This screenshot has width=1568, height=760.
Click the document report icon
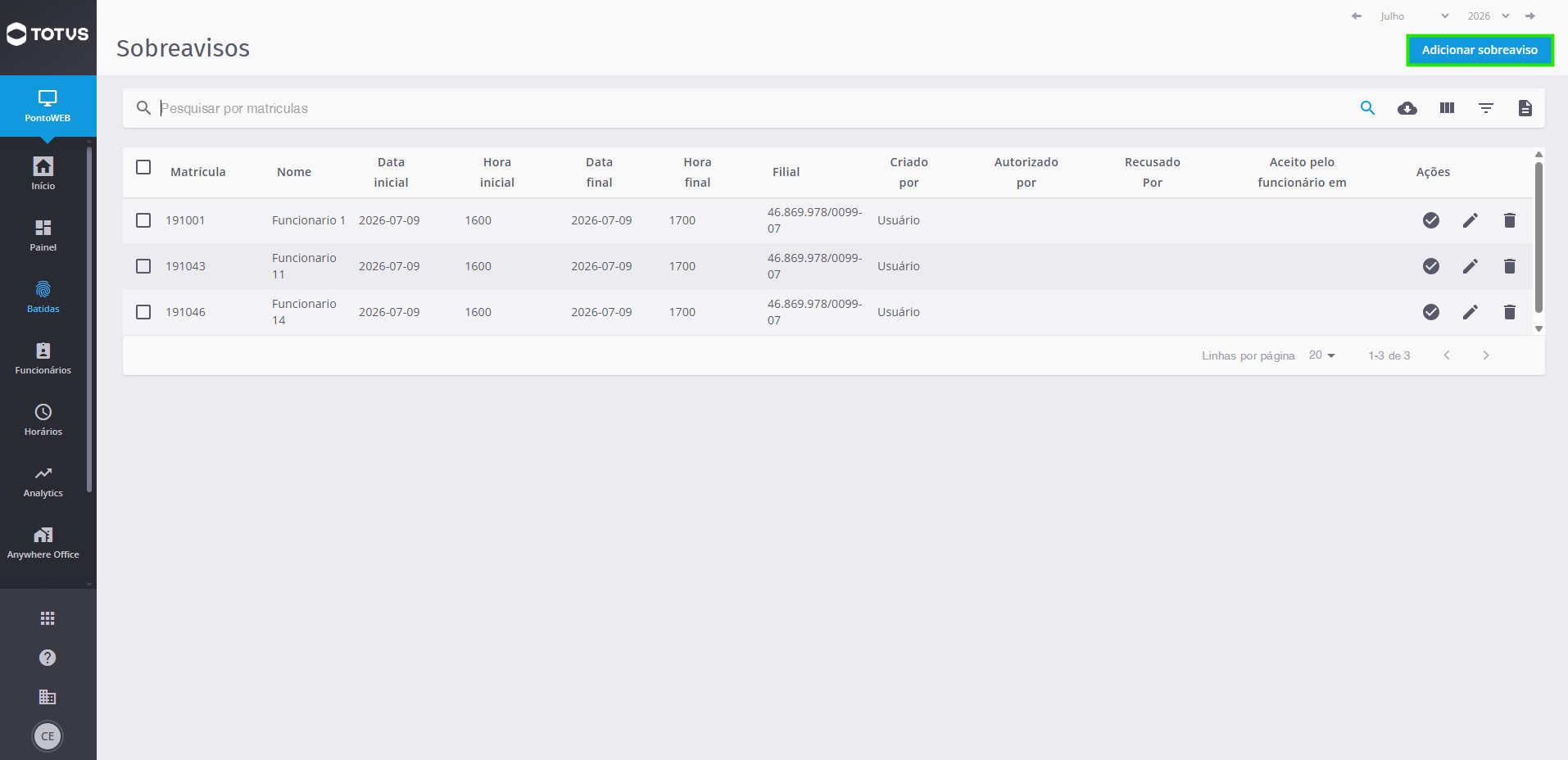point(1525,108)
